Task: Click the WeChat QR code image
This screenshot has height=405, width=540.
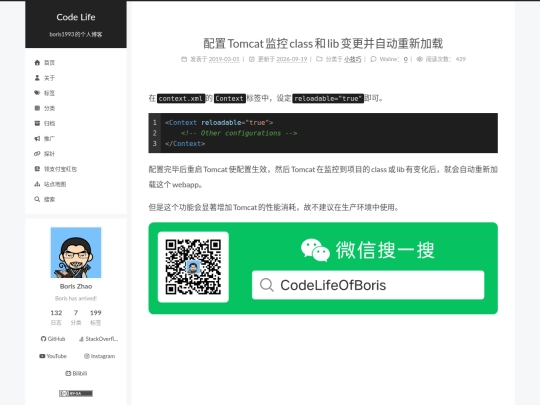Action: click(193, 267)
